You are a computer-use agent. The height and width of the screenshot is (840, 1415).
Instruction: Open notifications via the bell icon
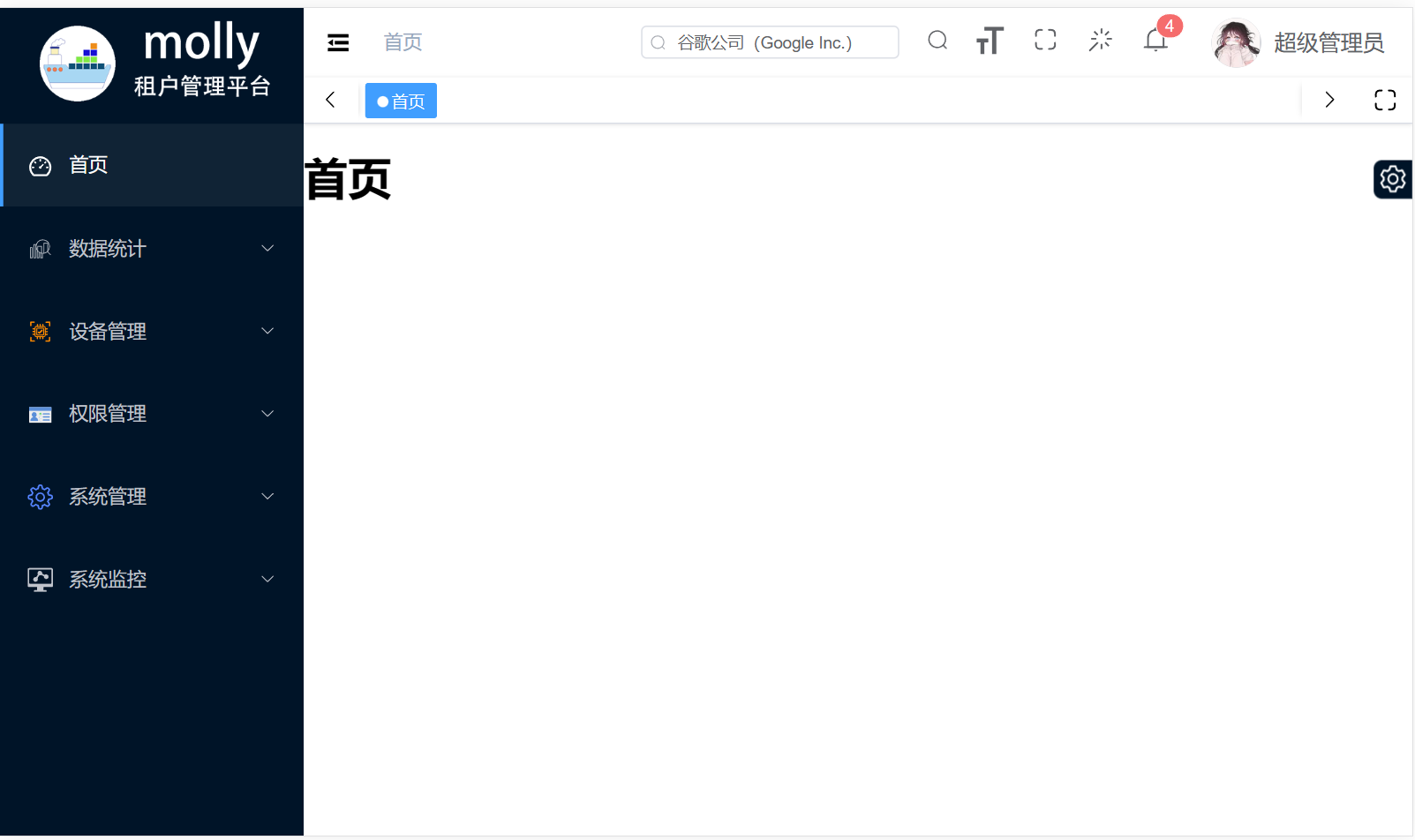coord(1155,40)
